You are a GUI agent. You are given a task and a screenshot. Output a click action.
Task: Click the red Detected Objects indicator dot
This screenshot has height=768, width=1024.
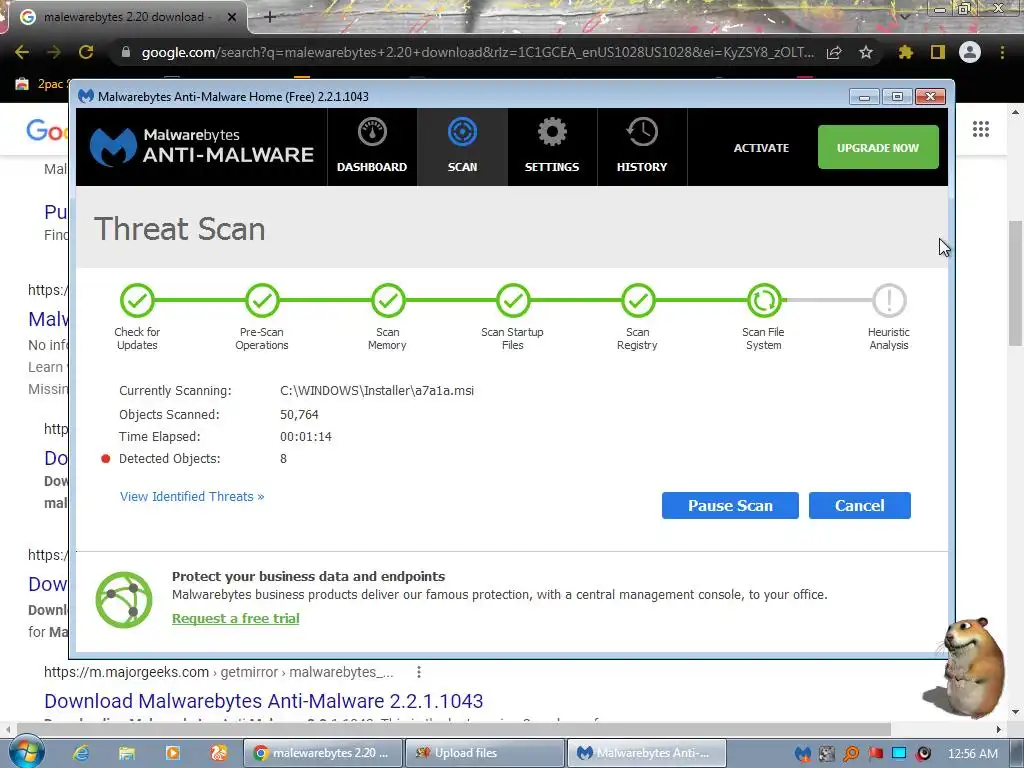(x=105, y=458)
